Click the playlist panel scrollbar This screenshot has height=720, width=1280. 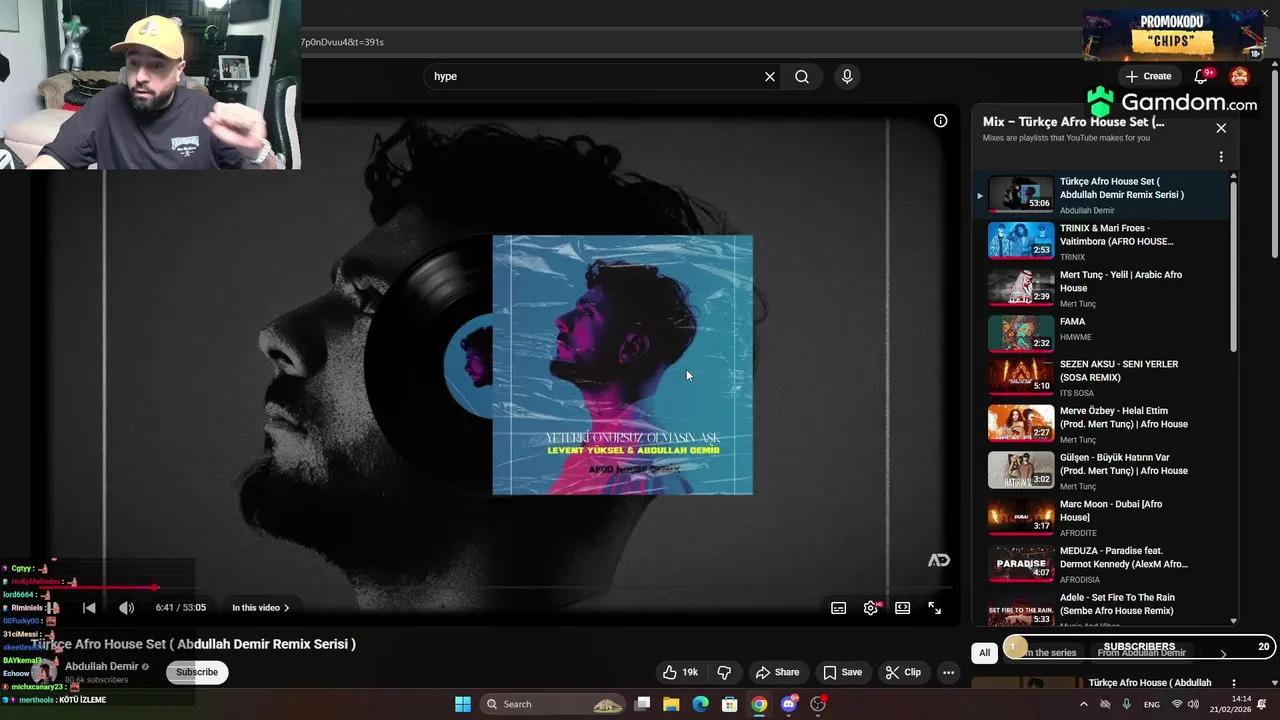click(x=1233, y=265)
